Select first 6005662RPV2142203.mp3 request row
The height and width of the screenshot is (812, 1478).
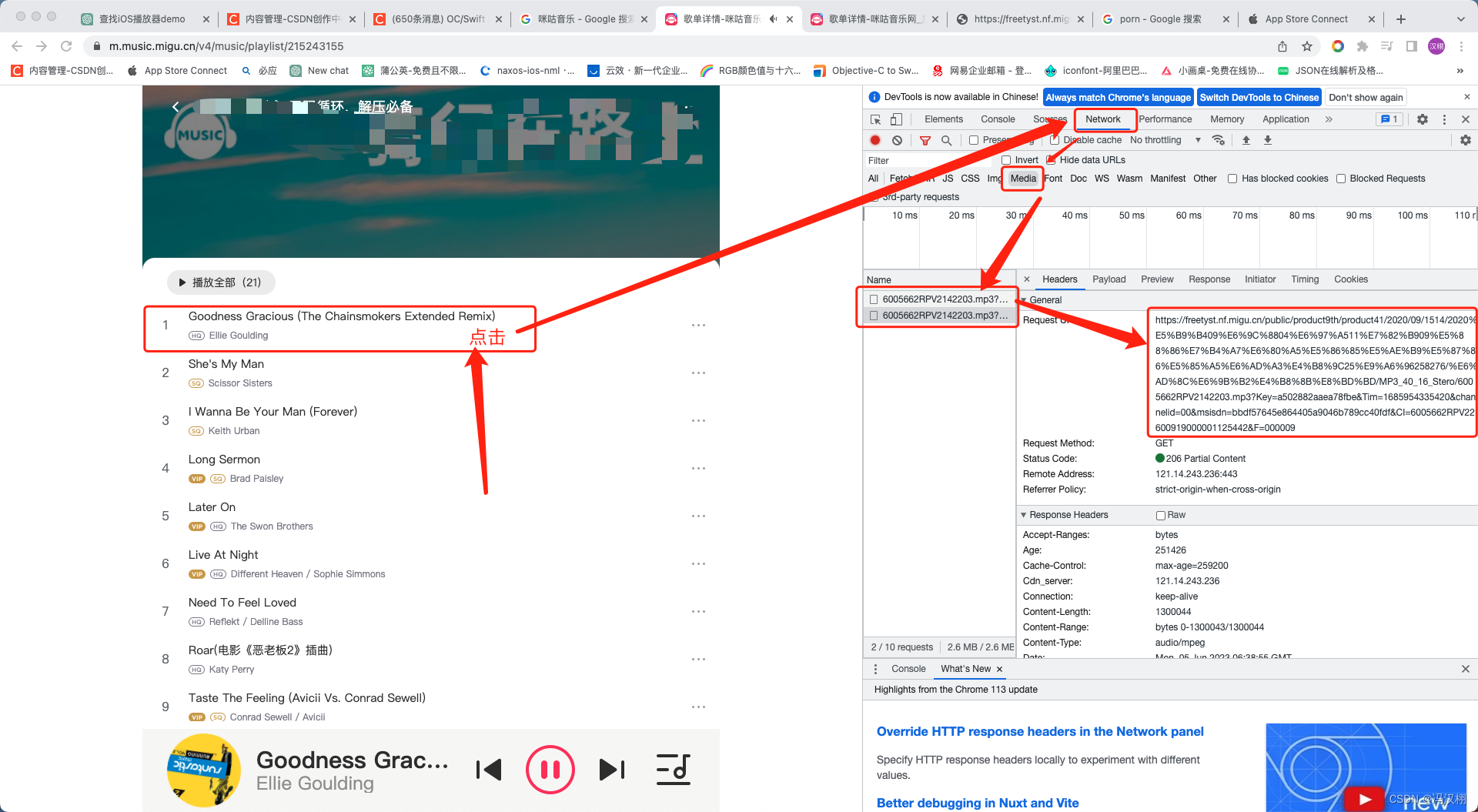coord(938,299)
